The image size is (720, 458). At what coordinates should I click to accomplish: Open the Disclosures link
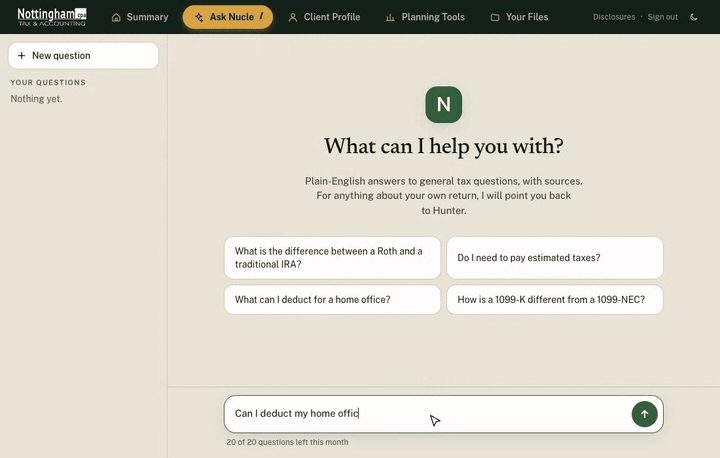(614, 17)
